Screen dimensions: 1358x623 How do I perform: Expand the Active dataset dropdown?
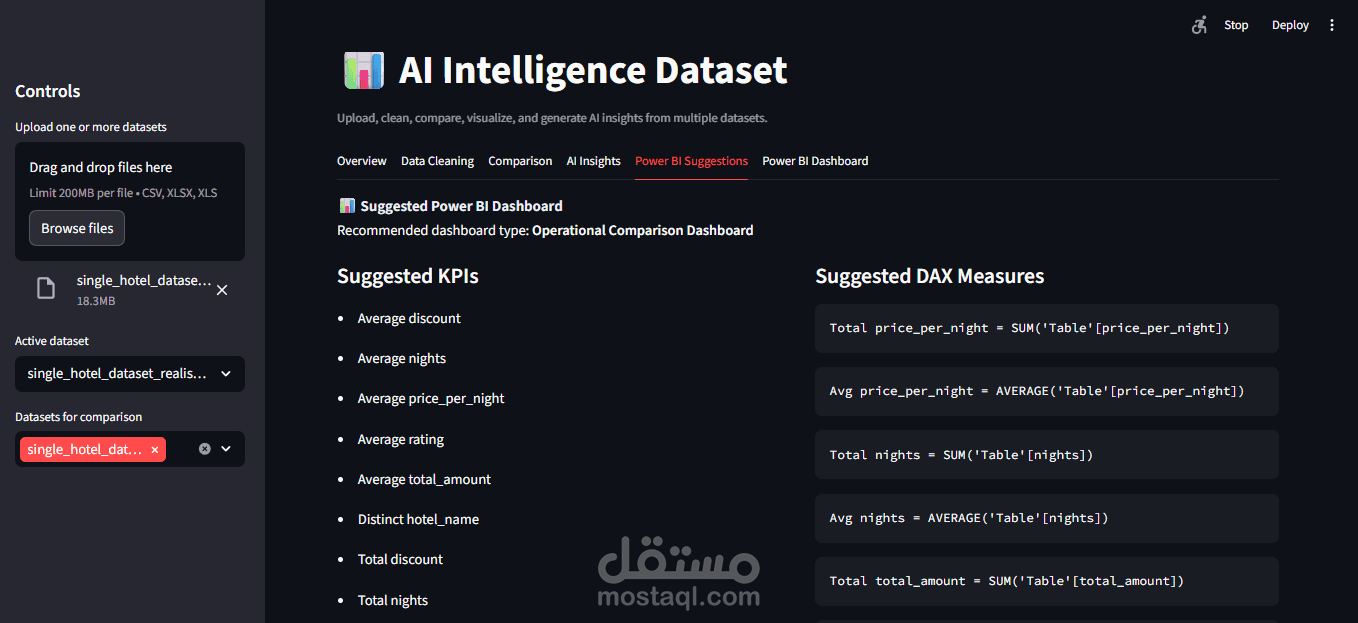click(130, 374)
